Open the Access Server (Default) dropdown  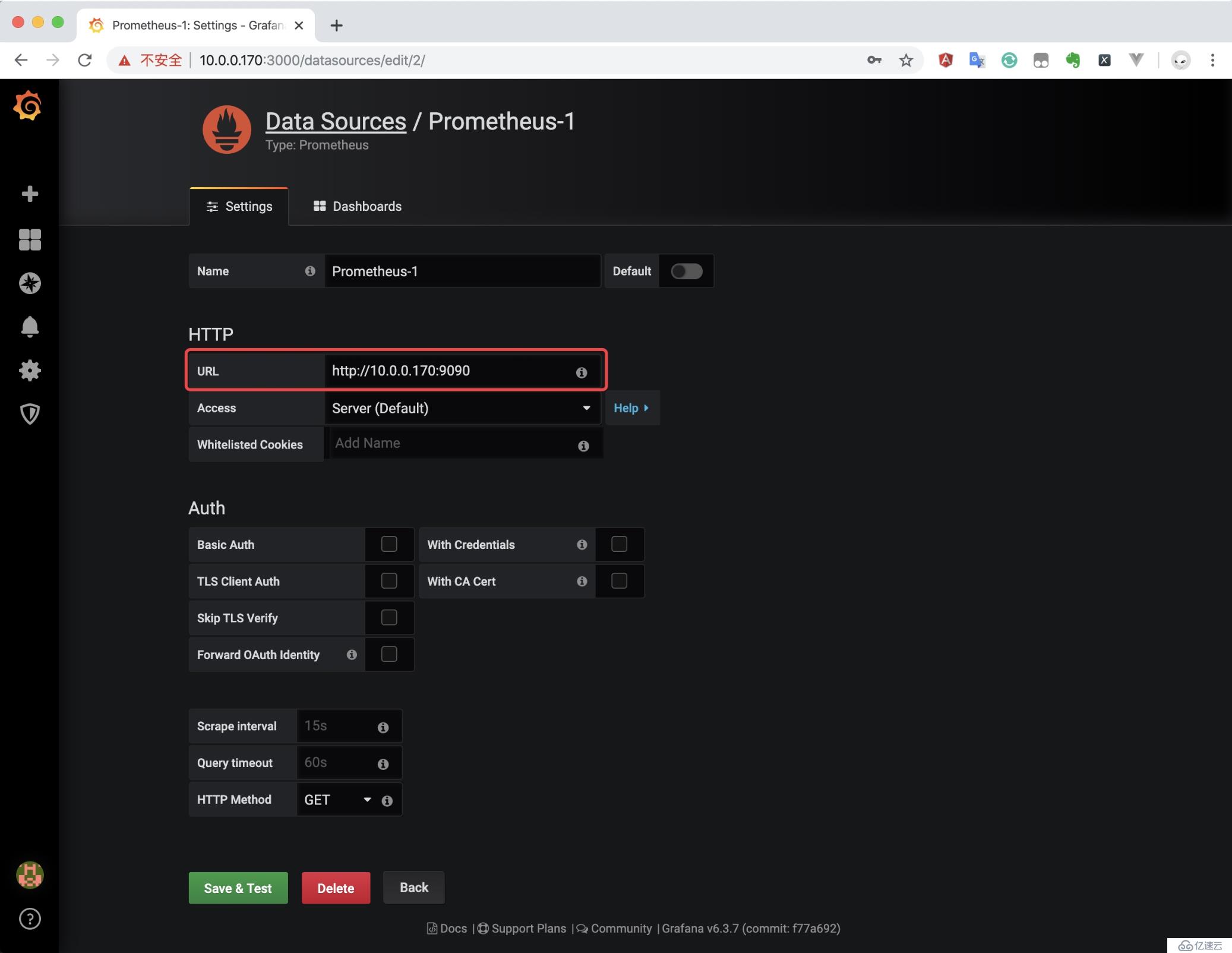[x=462, y=408]
